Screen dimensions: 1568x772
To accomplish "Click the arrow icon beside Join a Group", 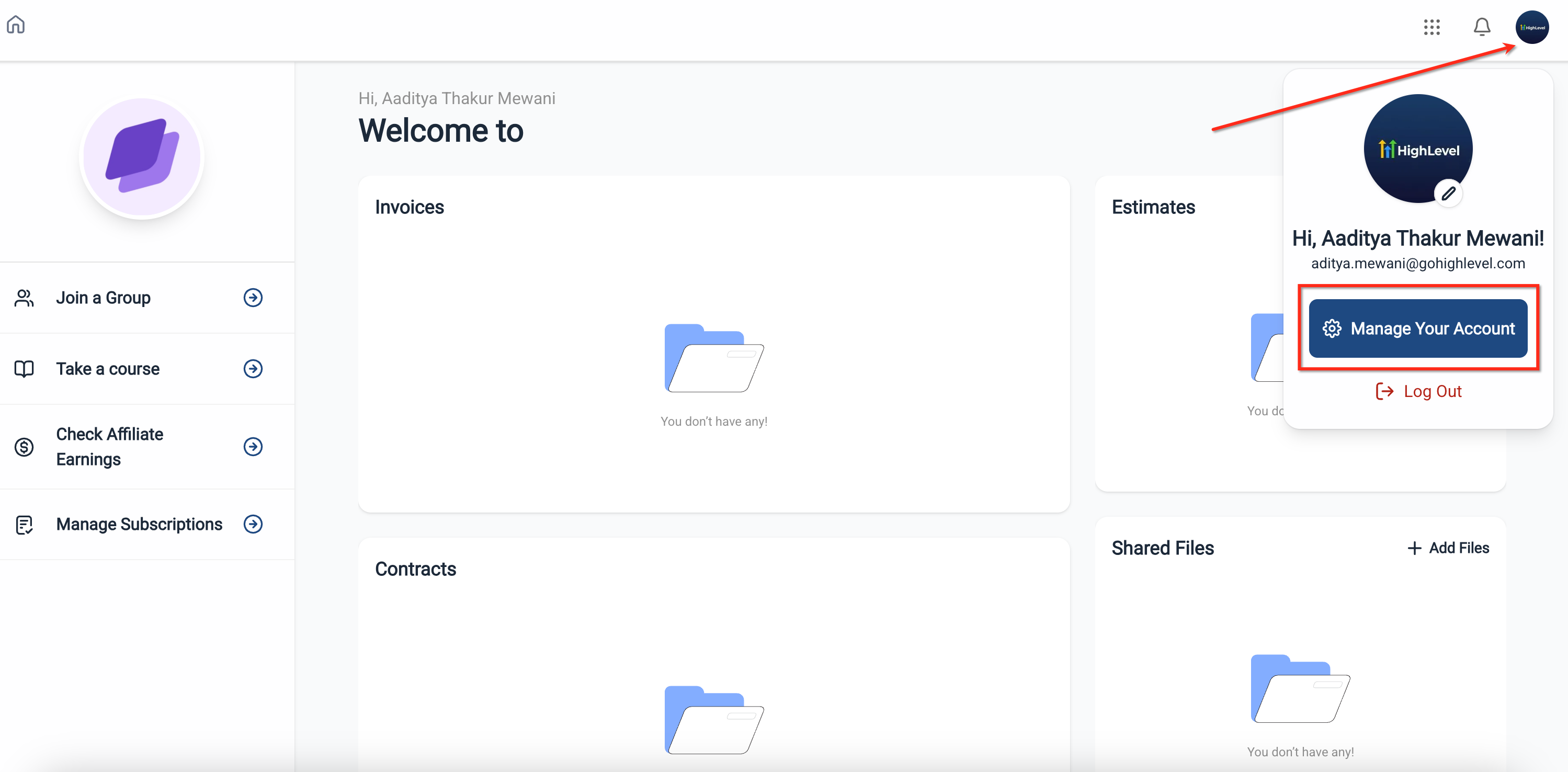I will pyautogui.click(x=253, y=298).
